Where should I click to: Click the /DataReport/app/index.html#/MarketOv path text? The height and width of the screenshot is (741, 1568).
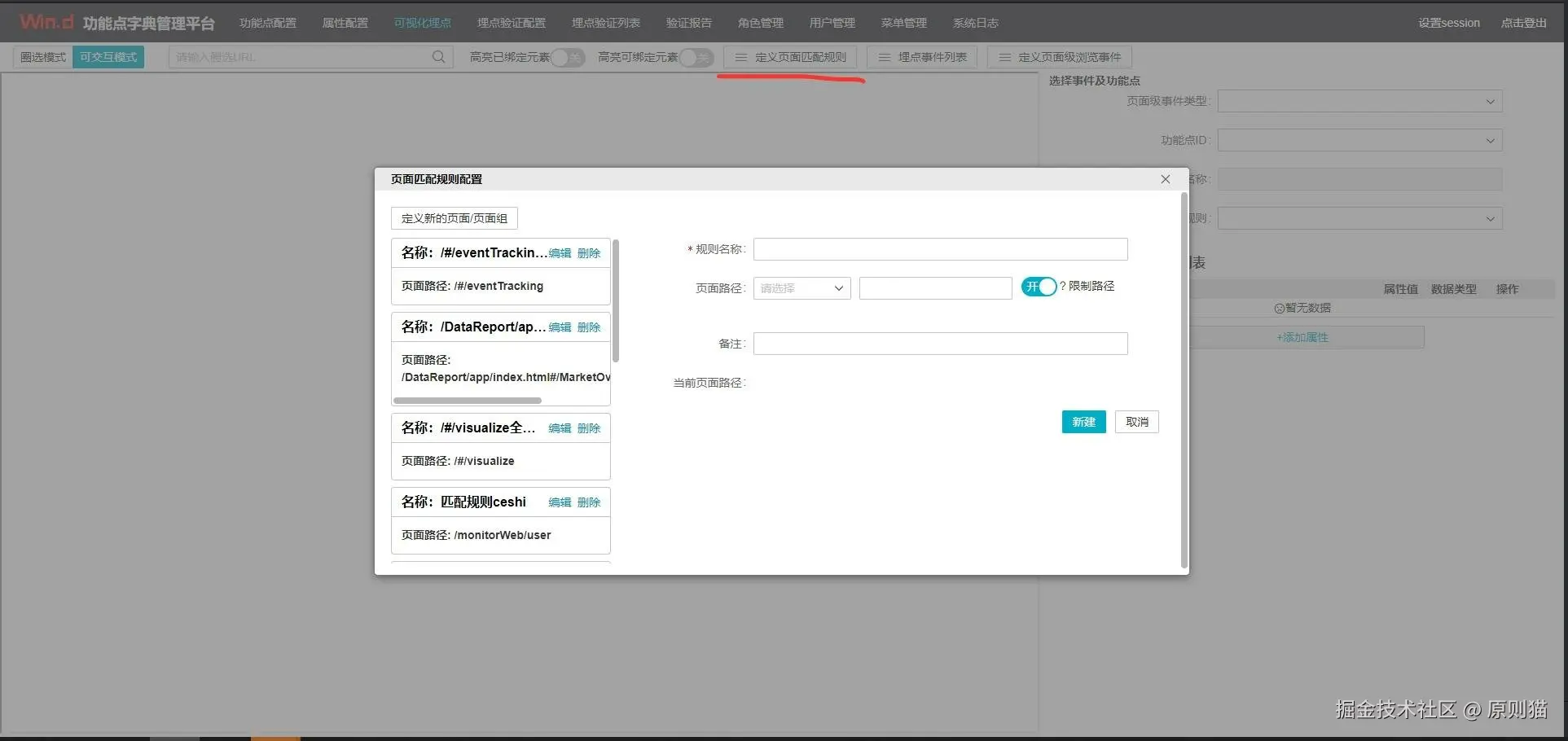tap(506, 377)
